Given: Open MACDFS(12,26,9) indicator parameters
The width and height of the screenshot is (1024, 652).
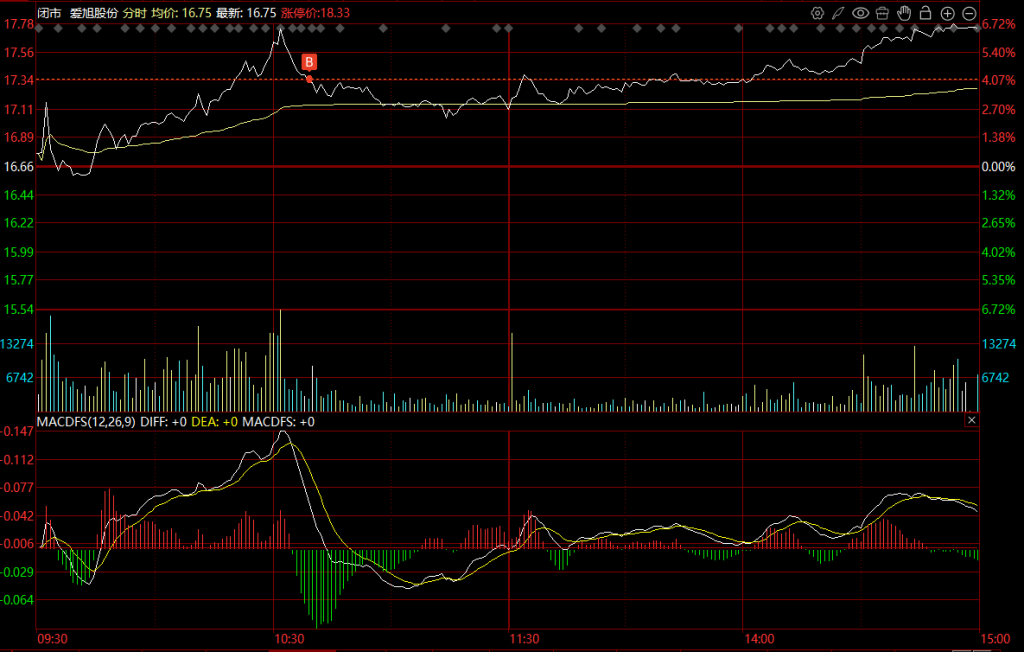Looking at the screenshot, I should click(x=86, y=422).
